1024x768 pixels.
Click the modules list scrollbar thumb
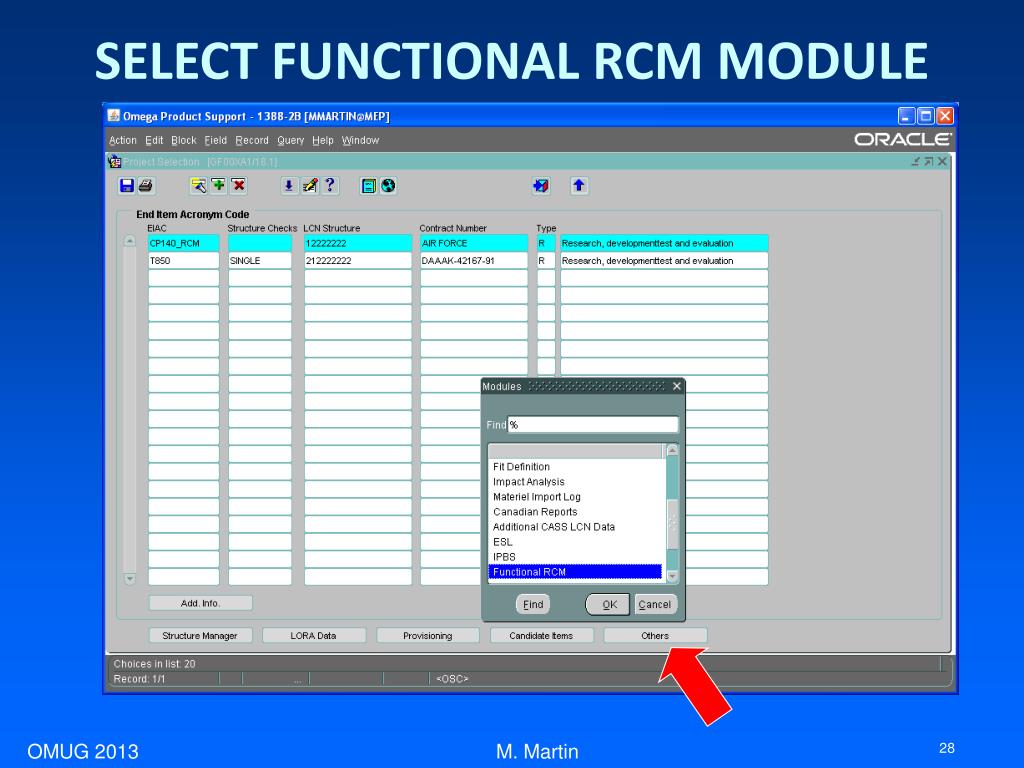[x=672, y=524]
